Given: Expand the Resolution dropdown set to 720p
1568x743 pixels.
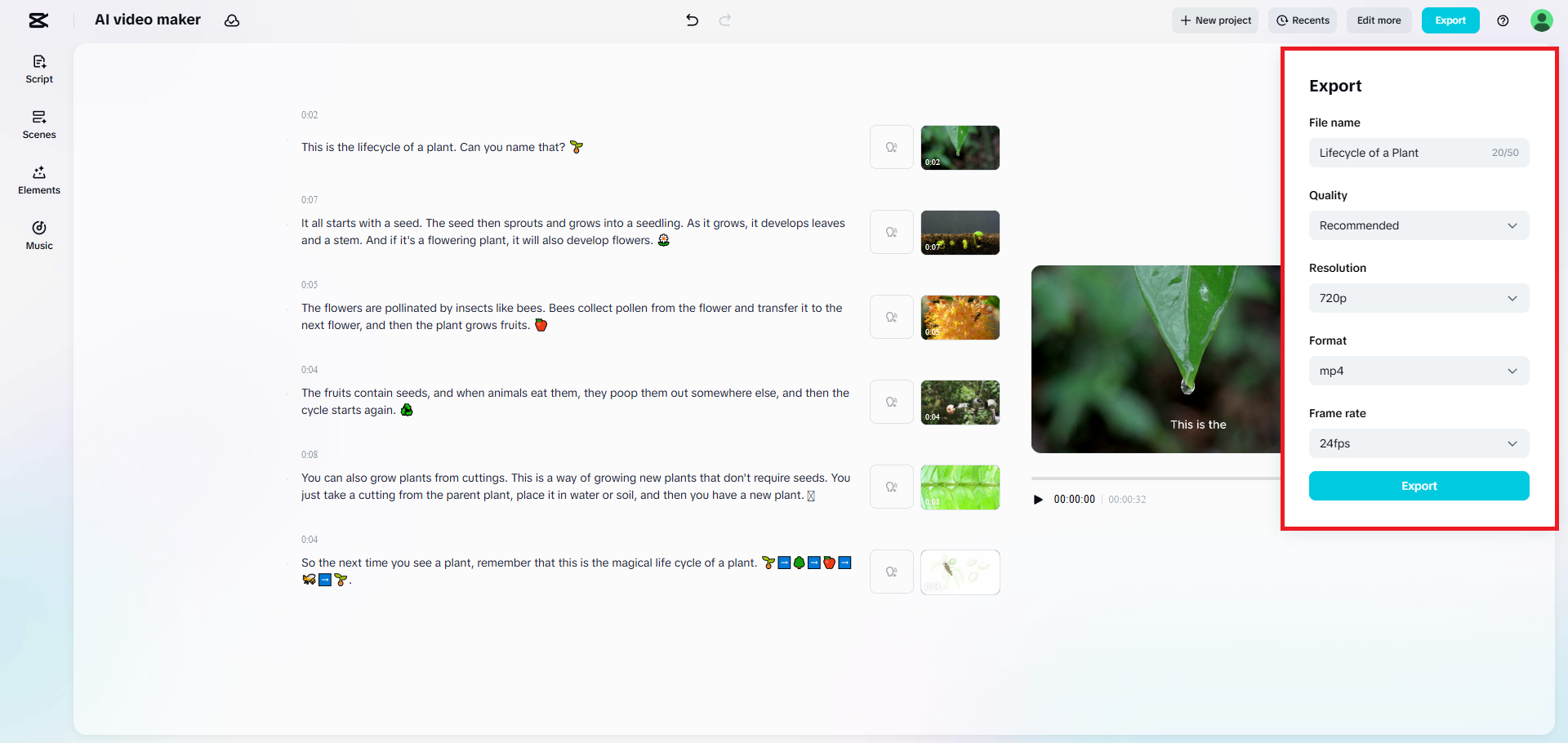Looking at the screenshot, I should (1419, 298).
